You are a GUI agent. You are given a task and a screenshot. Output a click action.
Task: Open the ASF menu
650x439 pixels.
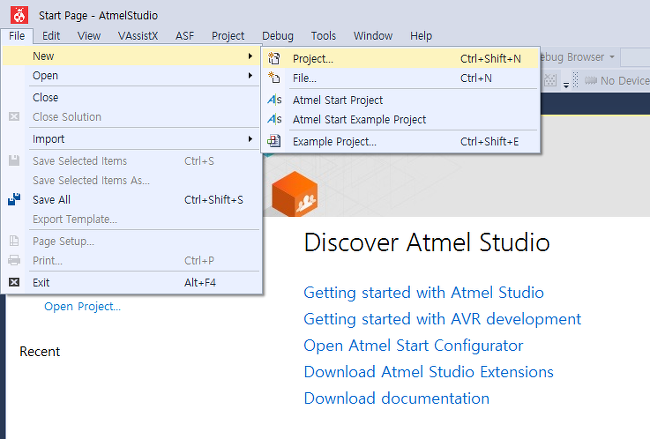[x=184, y=36]
